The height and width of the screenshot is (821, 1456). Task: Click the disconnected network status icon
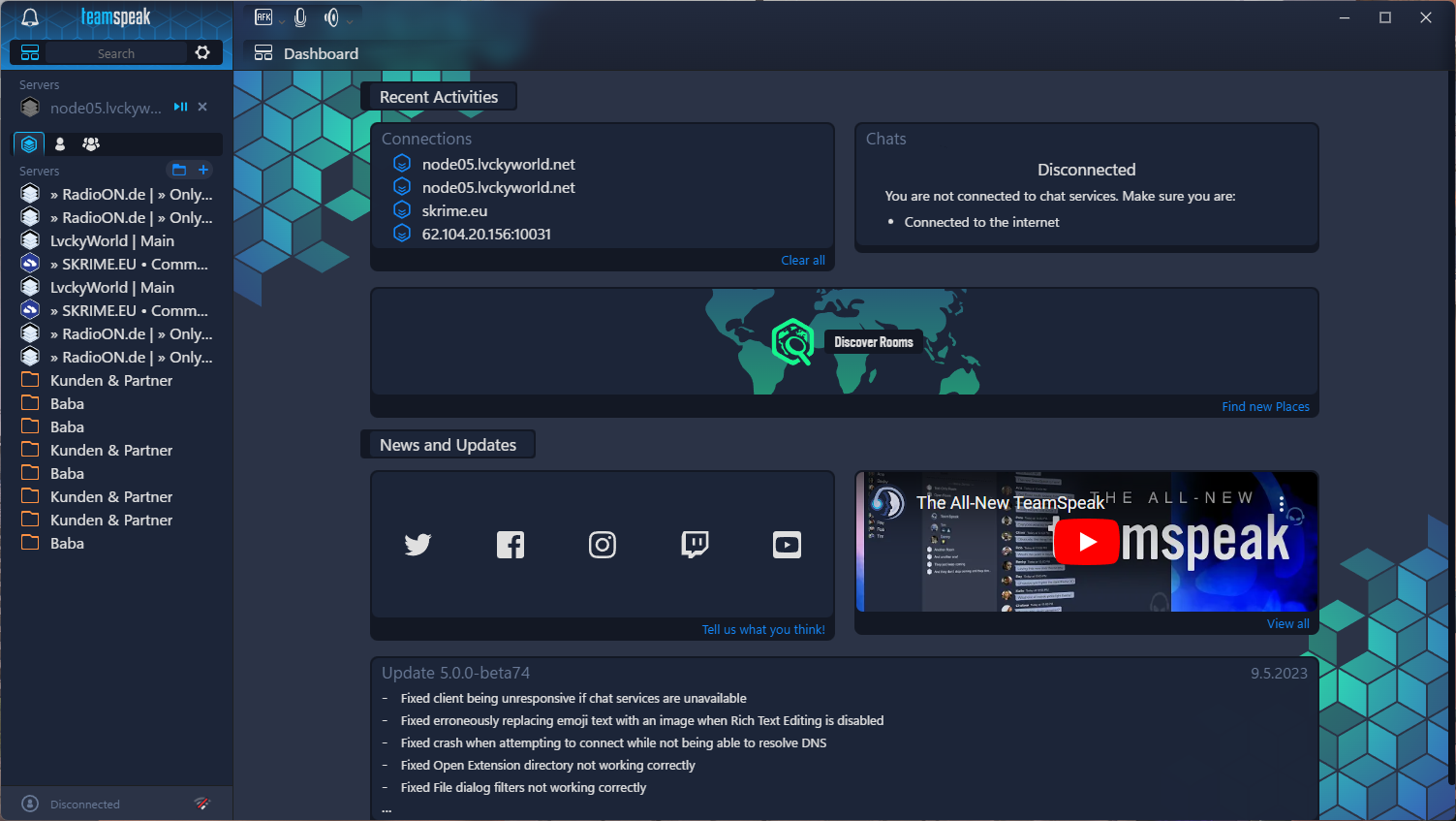pyautogui.click(x=201, y=804)
